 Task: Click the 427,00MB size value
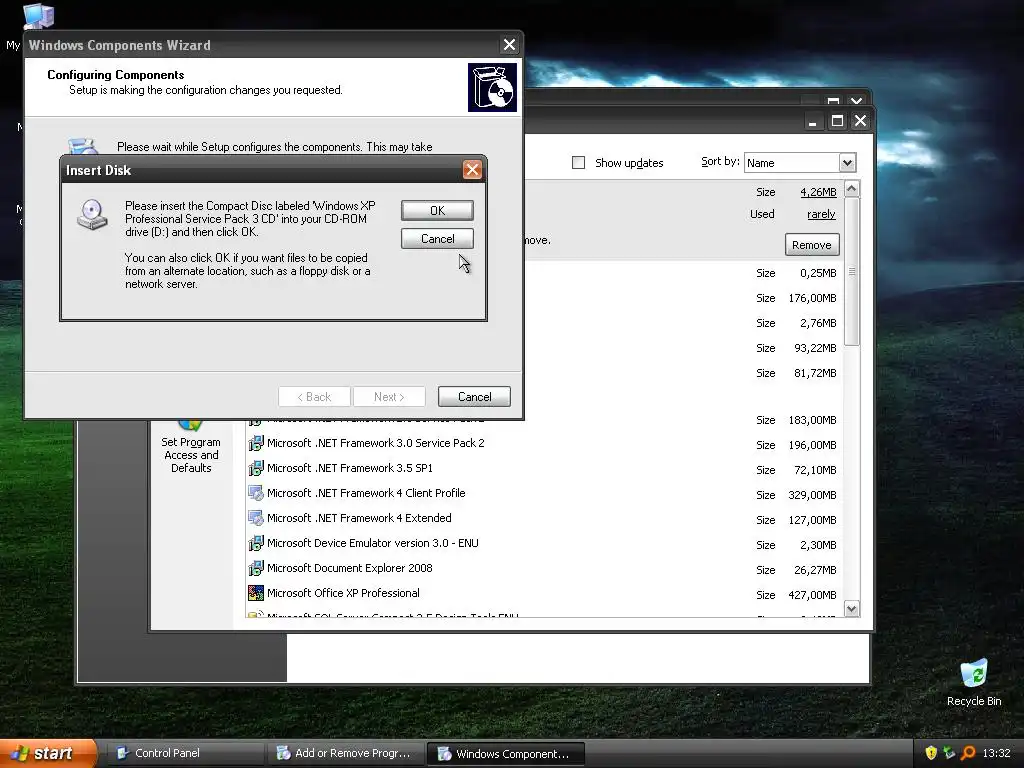812,595
